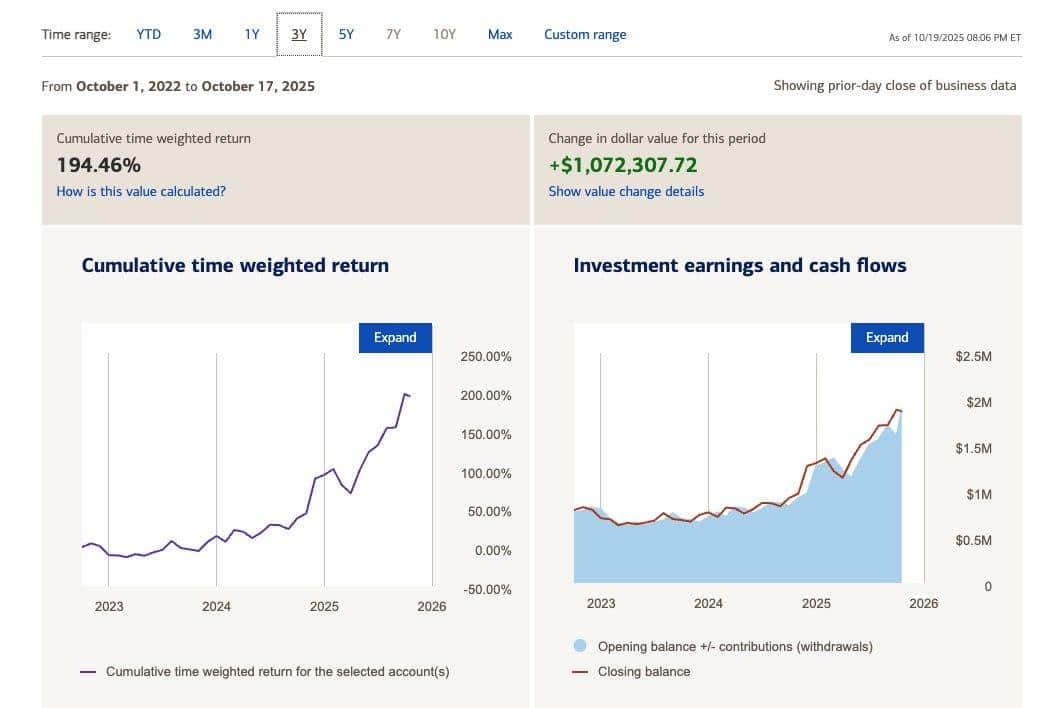
Task: Click the peak of the purple return line
Action: point(405,394)
